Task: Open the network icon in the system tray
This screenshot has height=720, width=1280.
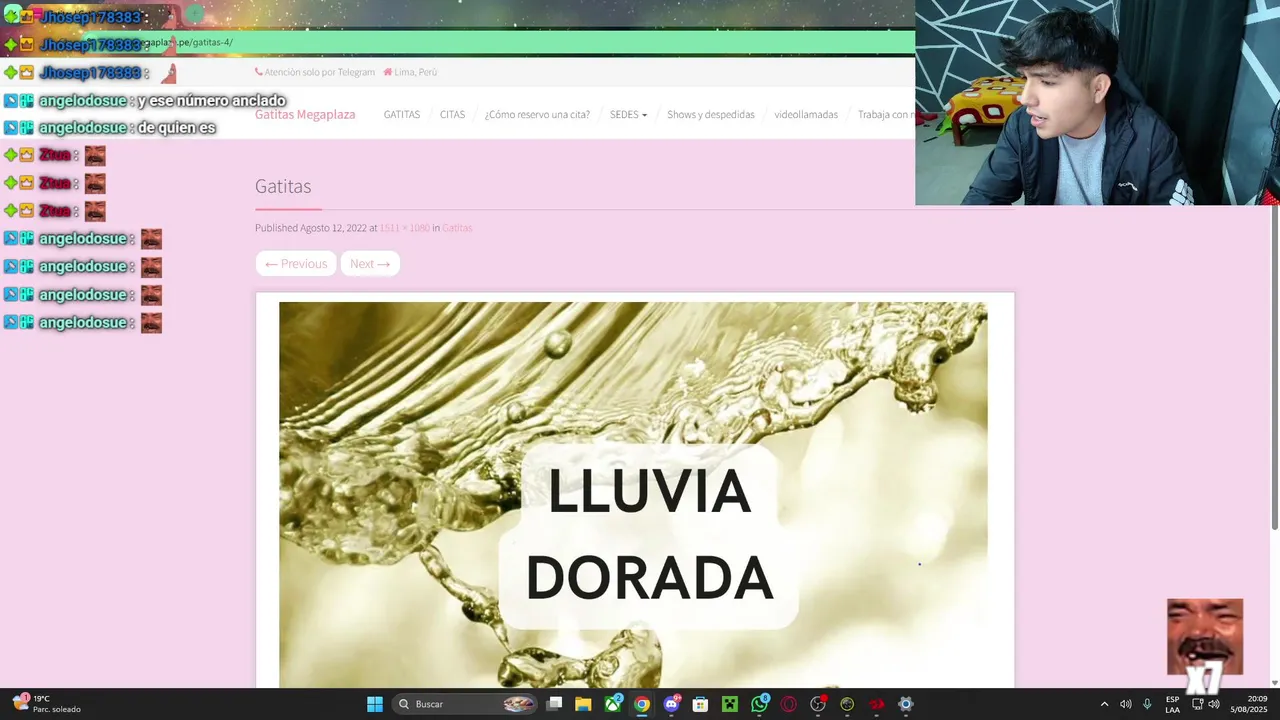Action: (1197, 704)
